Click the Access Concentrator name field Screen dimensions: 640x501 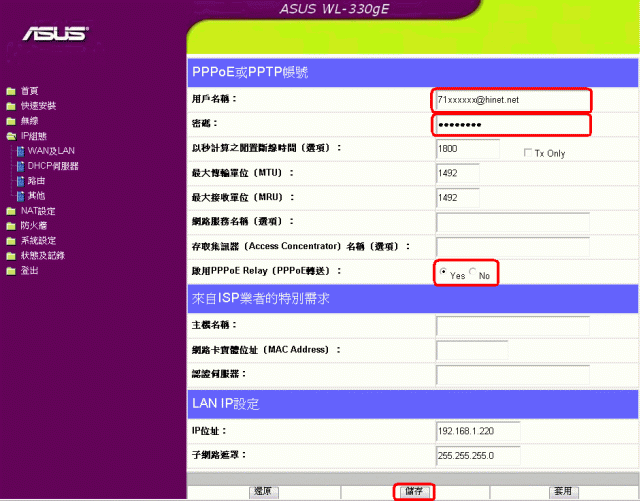click(513, 247)
